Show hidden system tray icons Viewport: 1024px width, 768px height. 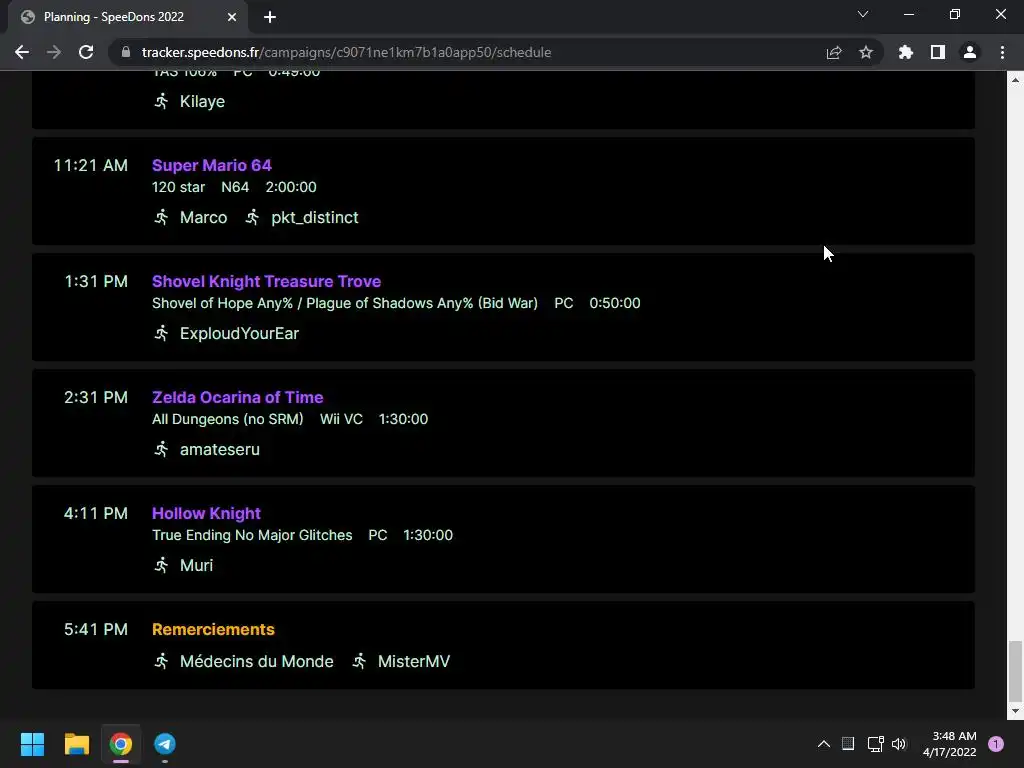click(824, 744)
